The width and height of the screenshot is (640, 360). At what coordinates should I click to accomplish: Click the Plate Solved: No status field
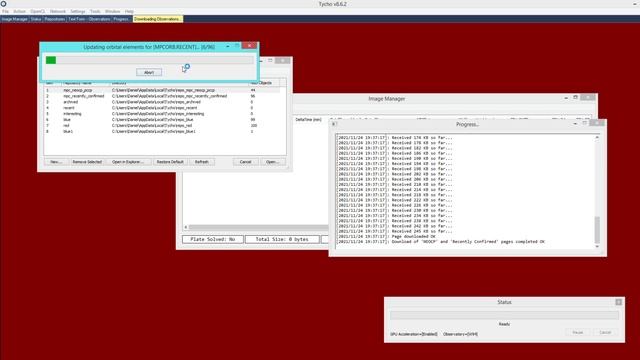pos(213,239)
